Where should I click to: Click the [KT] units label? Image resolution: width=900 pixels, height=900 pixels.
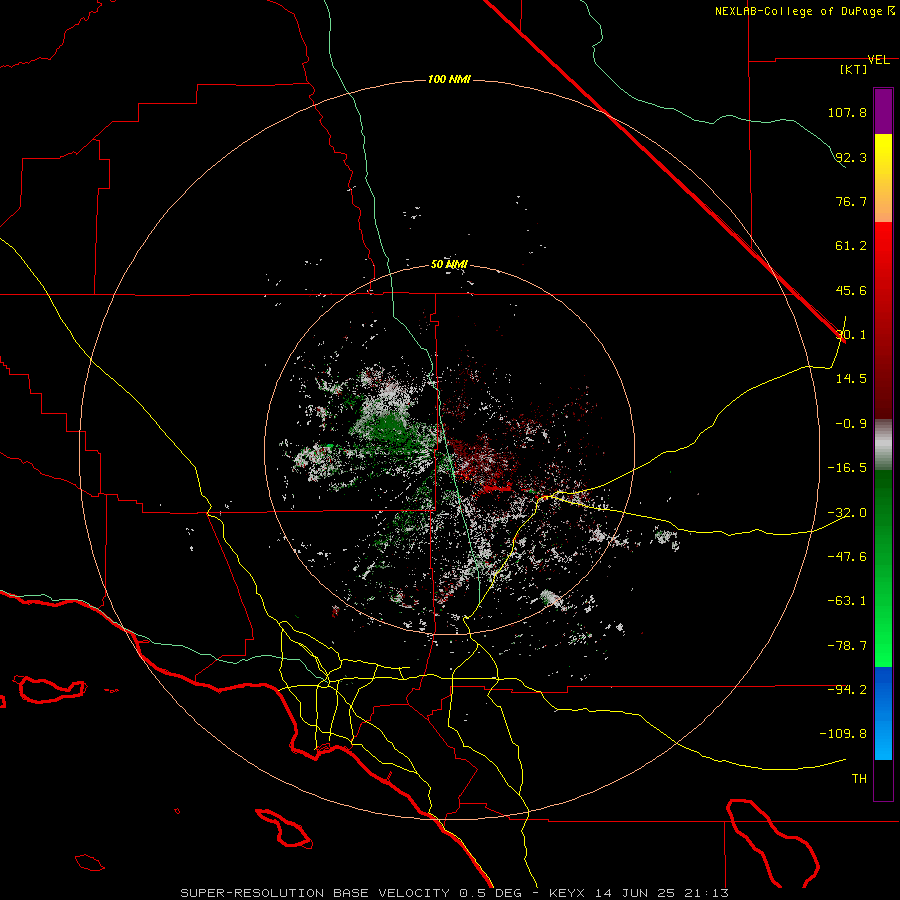click(853, 69)
